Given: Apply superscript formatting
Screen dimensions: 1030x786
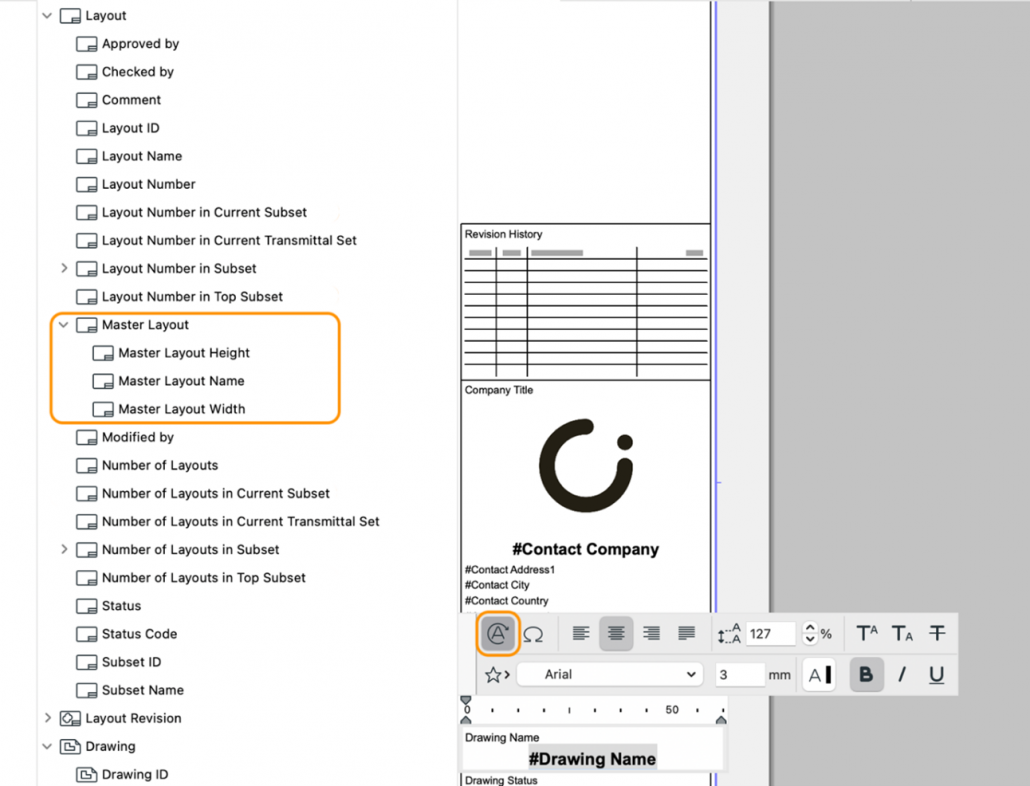Looking at the screenshot, I should pos(866,633).
